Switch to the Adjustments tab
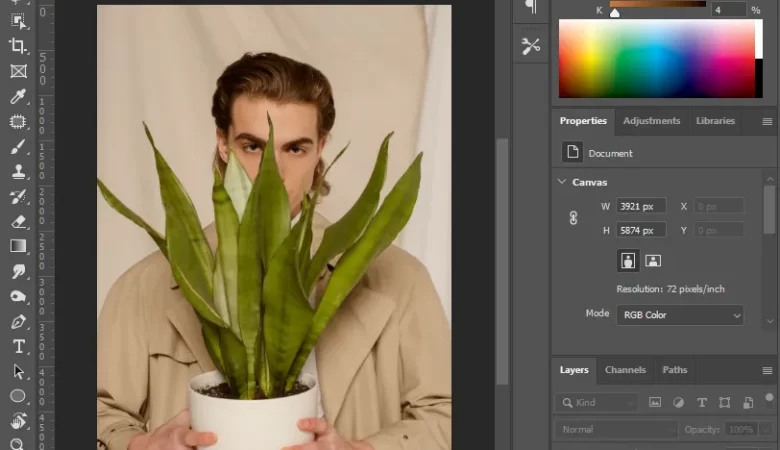780x450 pixels. [651, 121]
